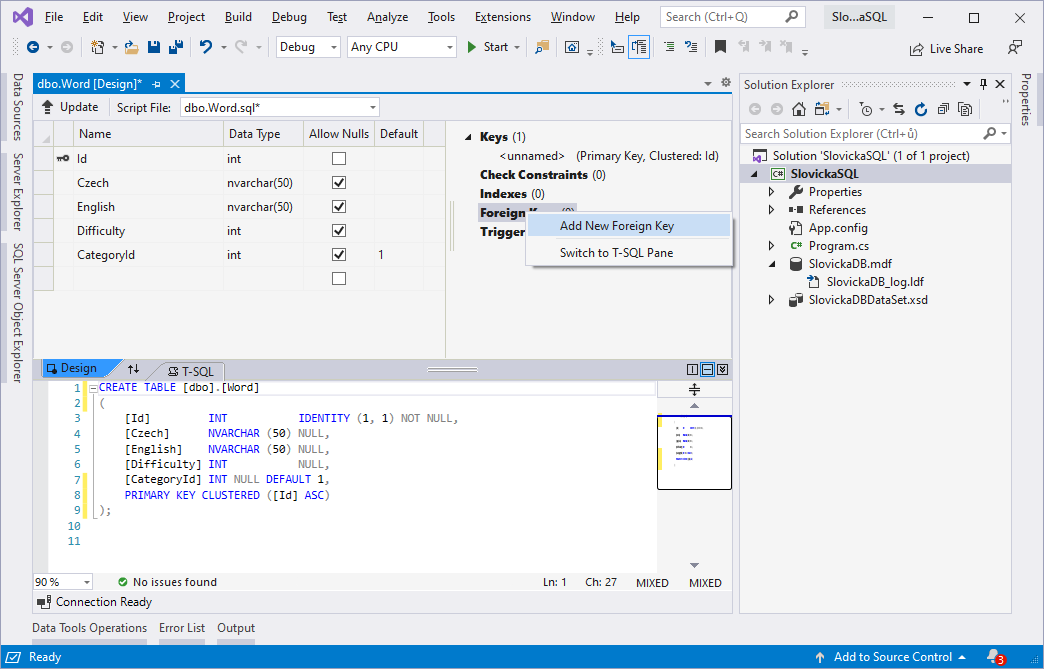1044x669 pixels.
Task: Go Home in Solution Explorer
Action: click(x=799, y=109)
